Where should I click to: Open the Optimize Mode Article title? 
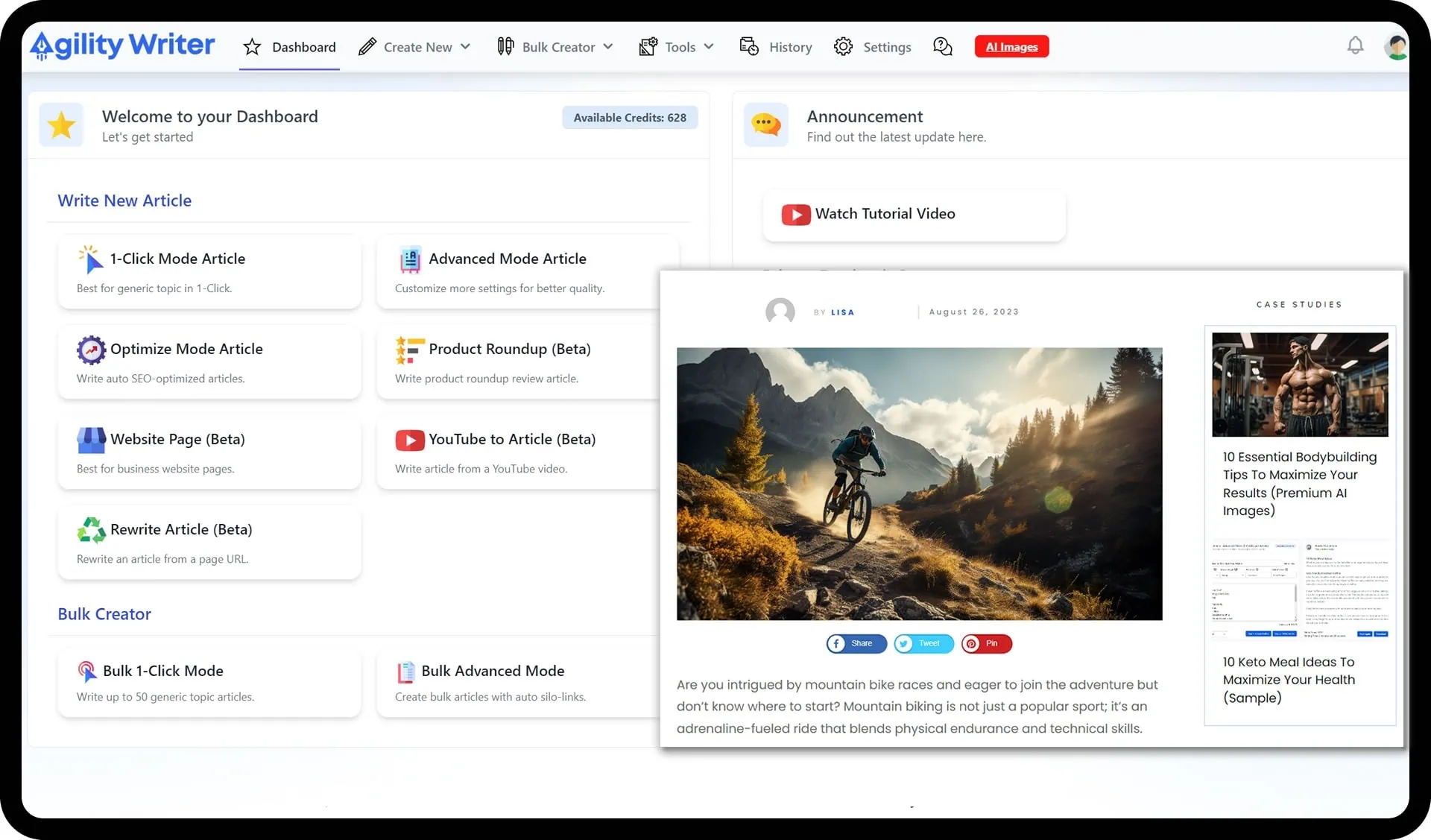[186, 349]
